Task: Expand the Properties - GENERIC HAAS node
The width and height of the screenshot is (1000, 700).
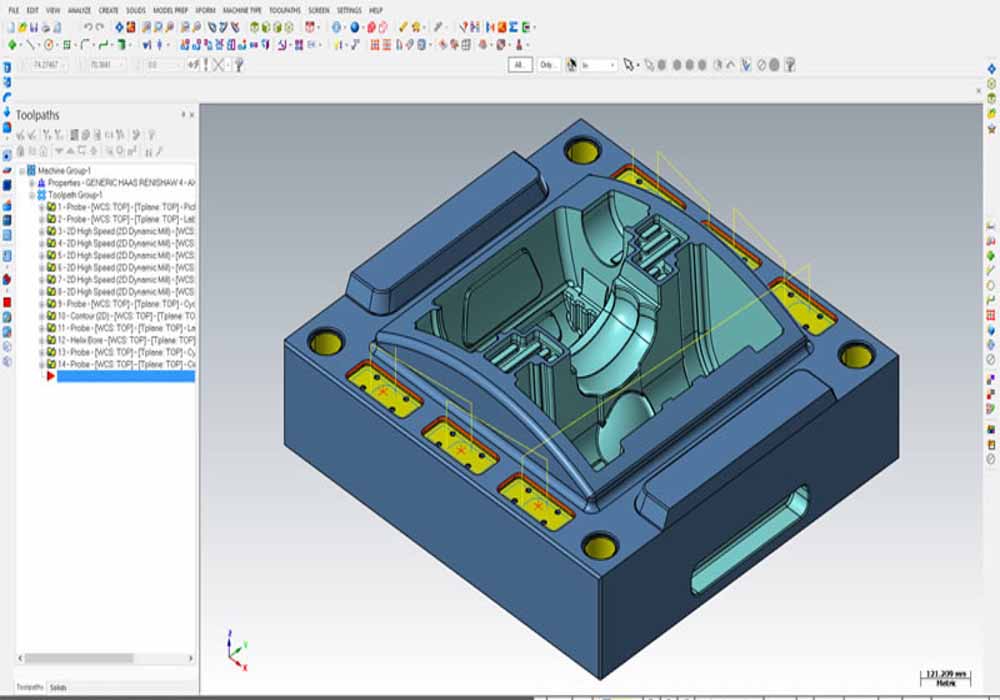Action: [x=32, y=183]
